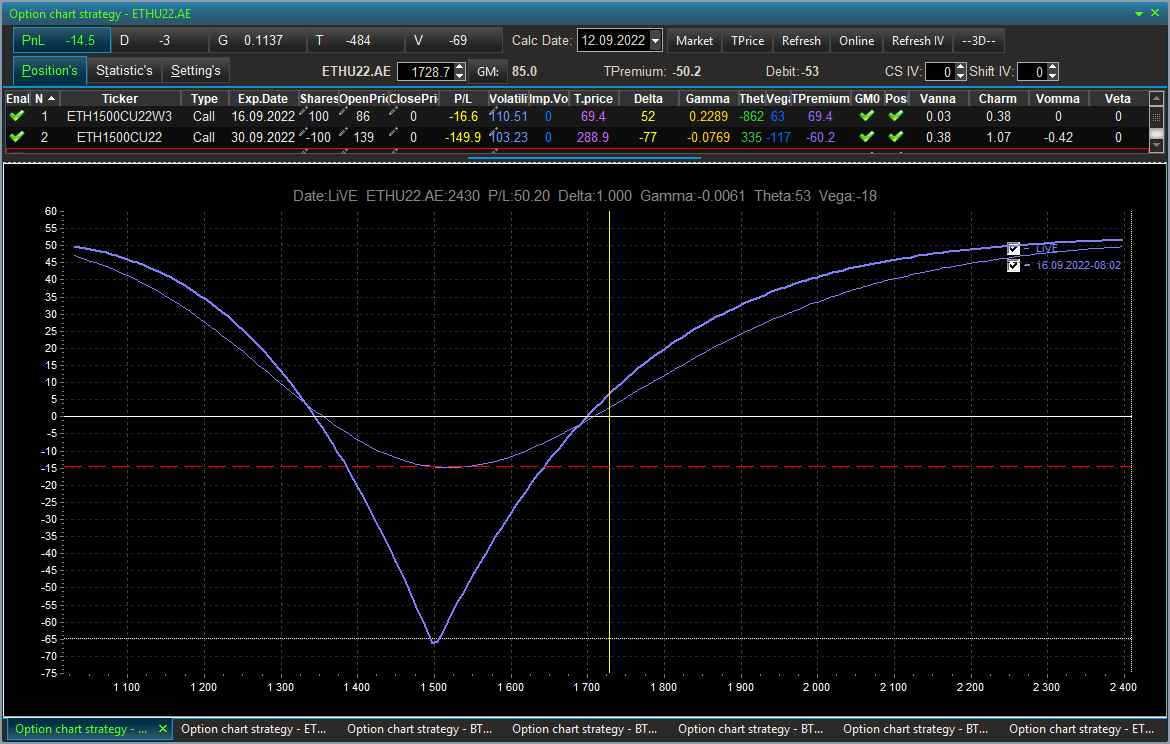Toggle GM0 checkmark for ETH1500CU22 row
This screenshot has height=744, width=1170.
tap(866, 137)
